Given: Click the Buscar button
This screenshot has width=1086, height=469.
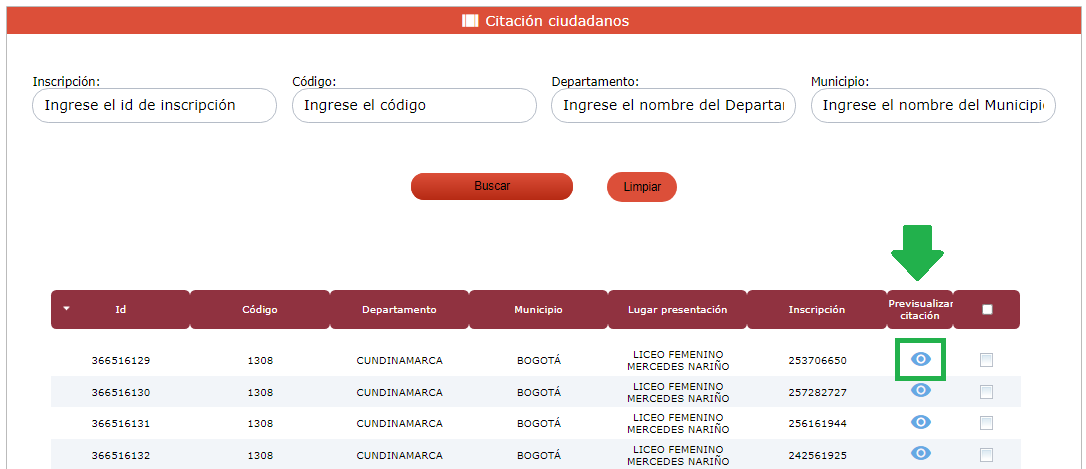Looking at the screenshot, I should (x=492, y=187).
